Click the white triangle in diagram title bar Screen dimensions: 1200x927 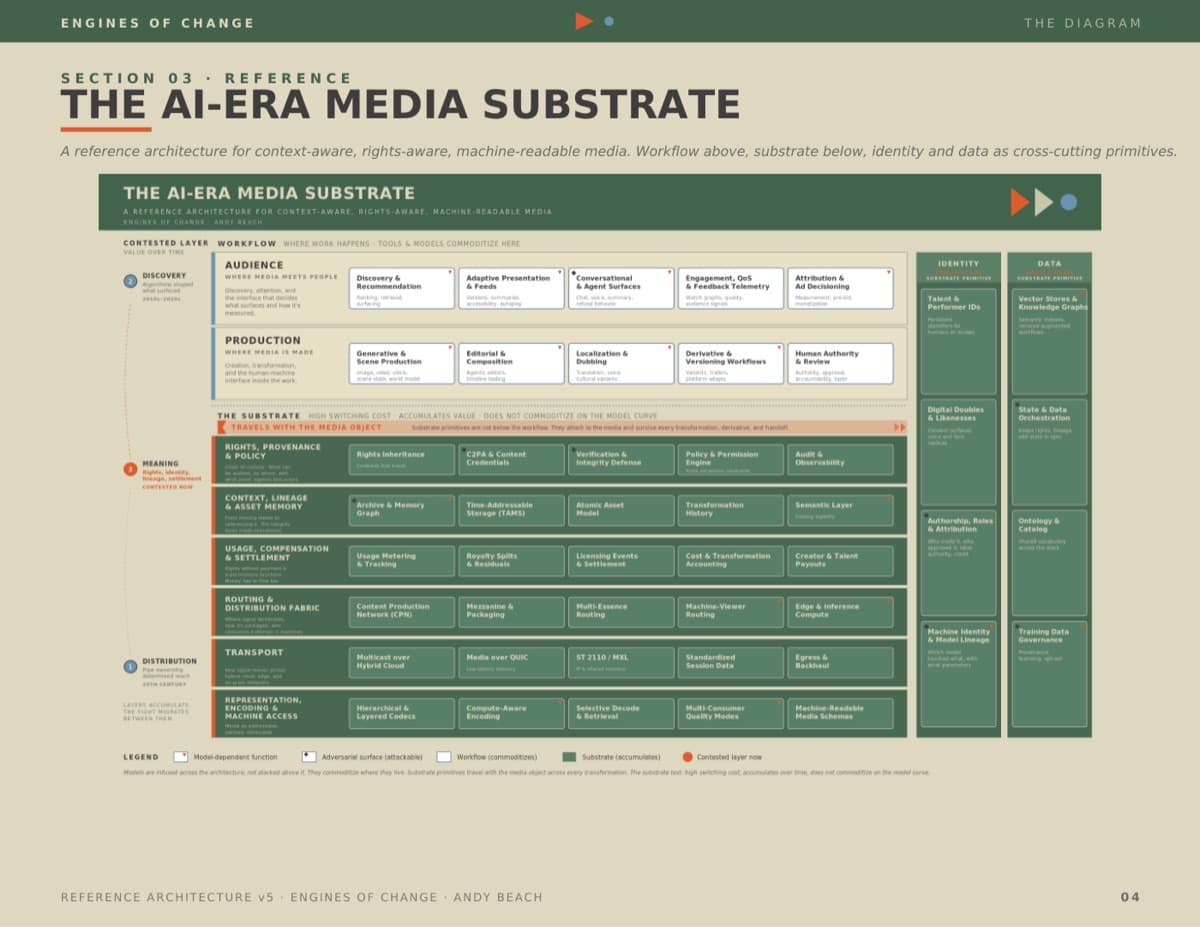pyautogui.click(x=1044, y=202)
